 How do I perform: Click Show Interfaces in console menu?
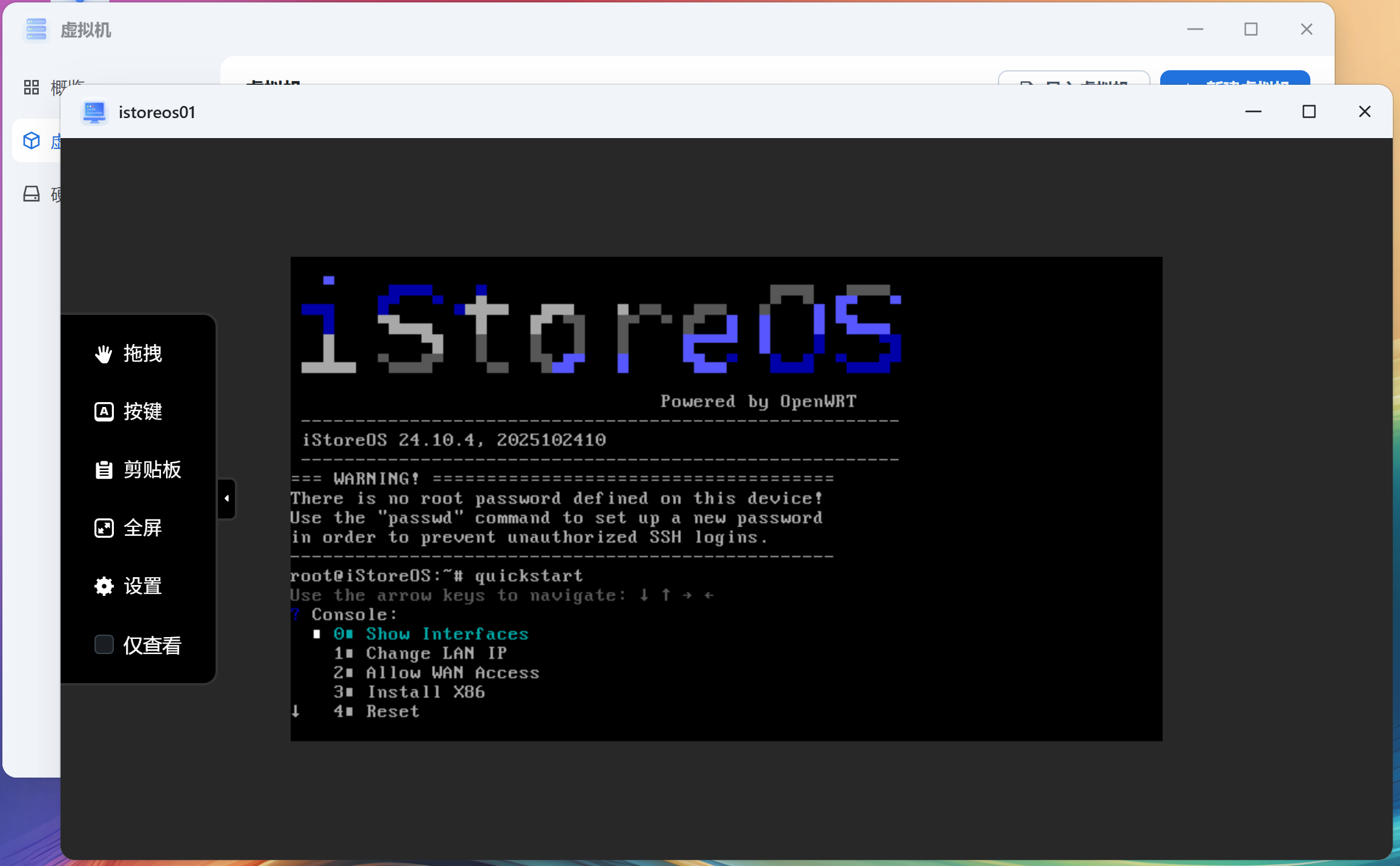click(x=446, y=634)
